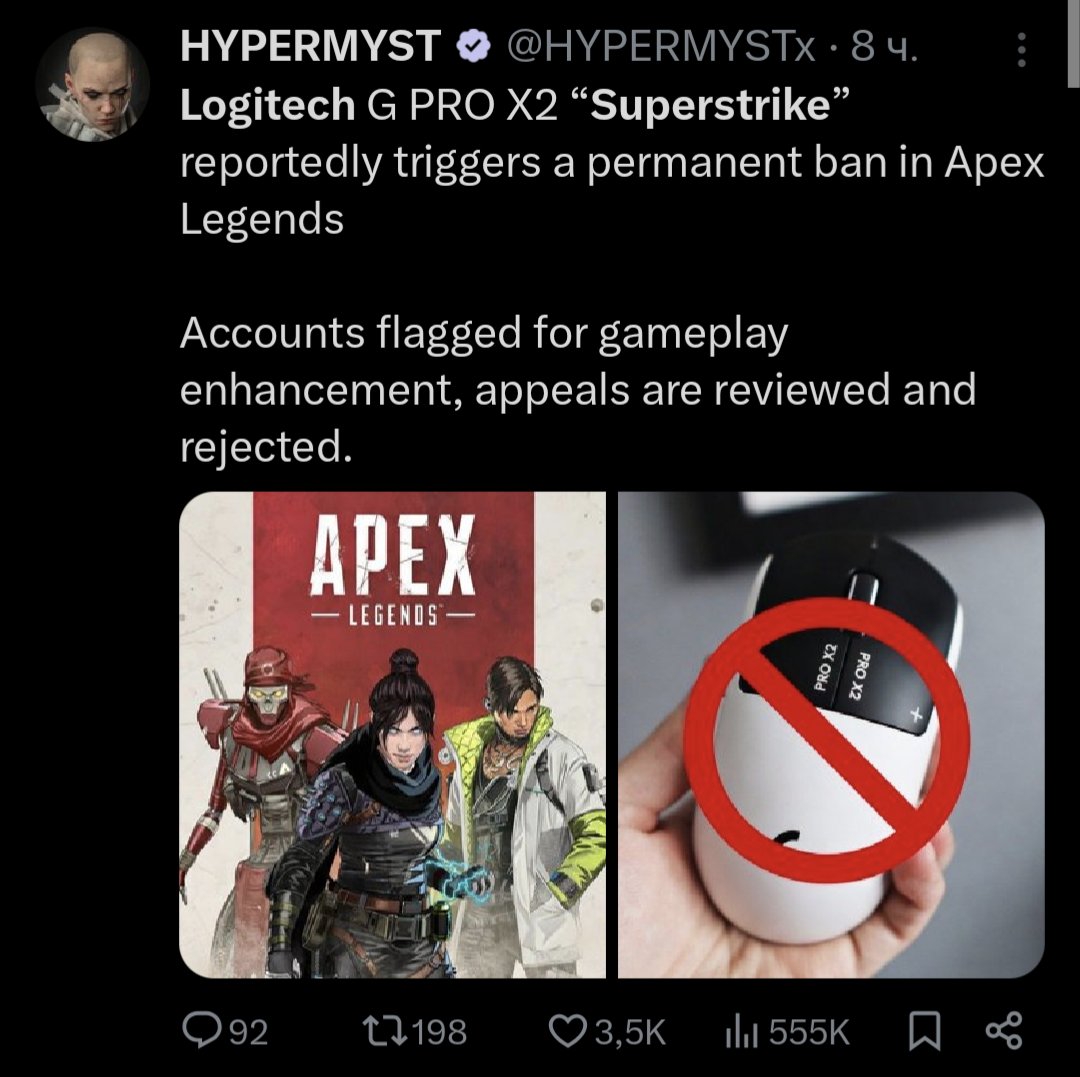Click the reply speech bubble icon

[201, 1031]
